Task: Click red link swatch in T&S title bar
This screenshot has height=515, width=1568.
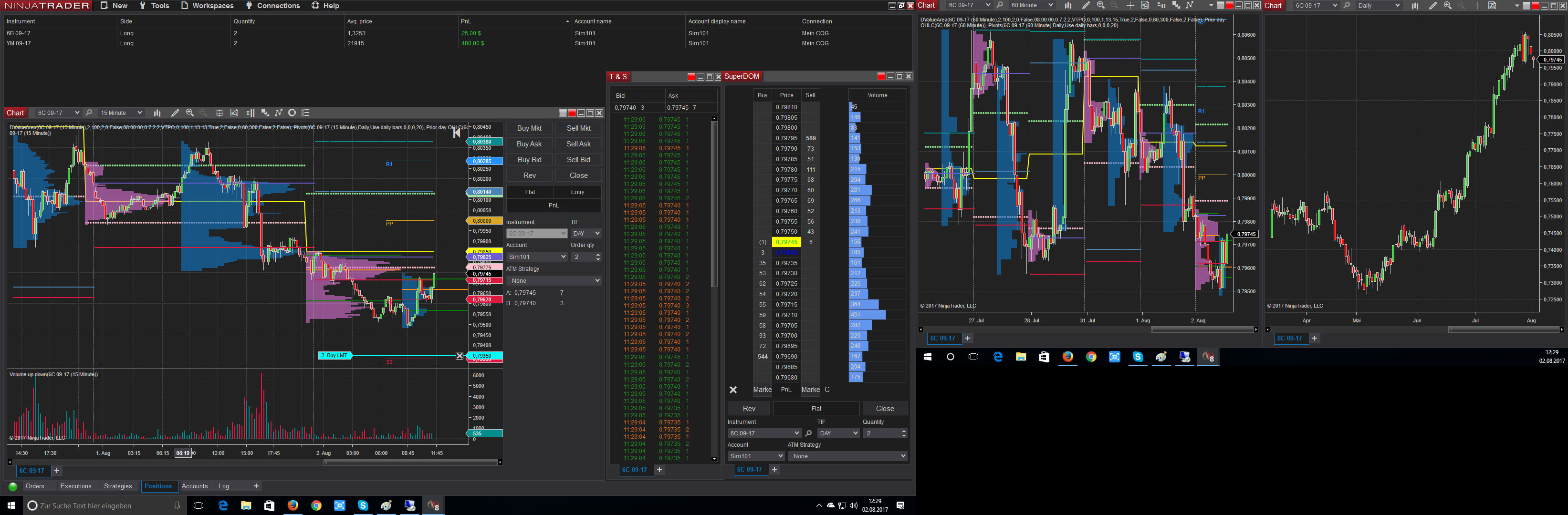Action: tap(691, 77)
